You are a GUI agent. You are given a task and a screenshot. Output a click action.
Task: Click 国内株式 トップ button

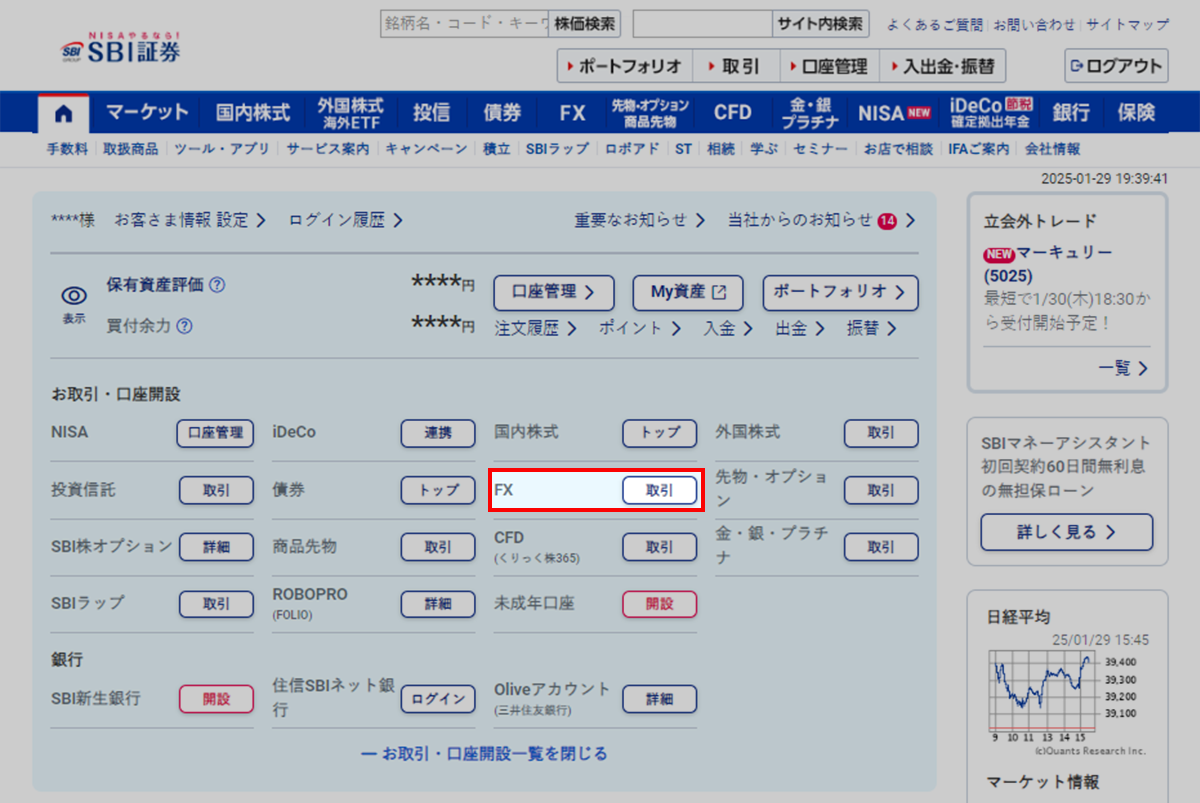pos(660,433)
